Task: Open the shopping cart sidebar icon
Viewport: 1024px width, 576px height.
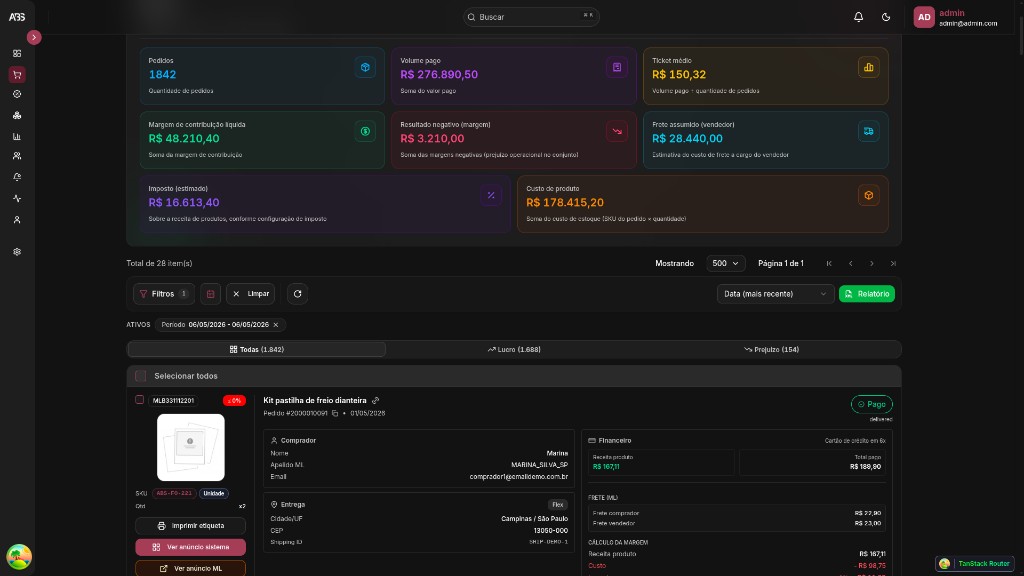Action: pyautogui.click(x=17, y=74)
